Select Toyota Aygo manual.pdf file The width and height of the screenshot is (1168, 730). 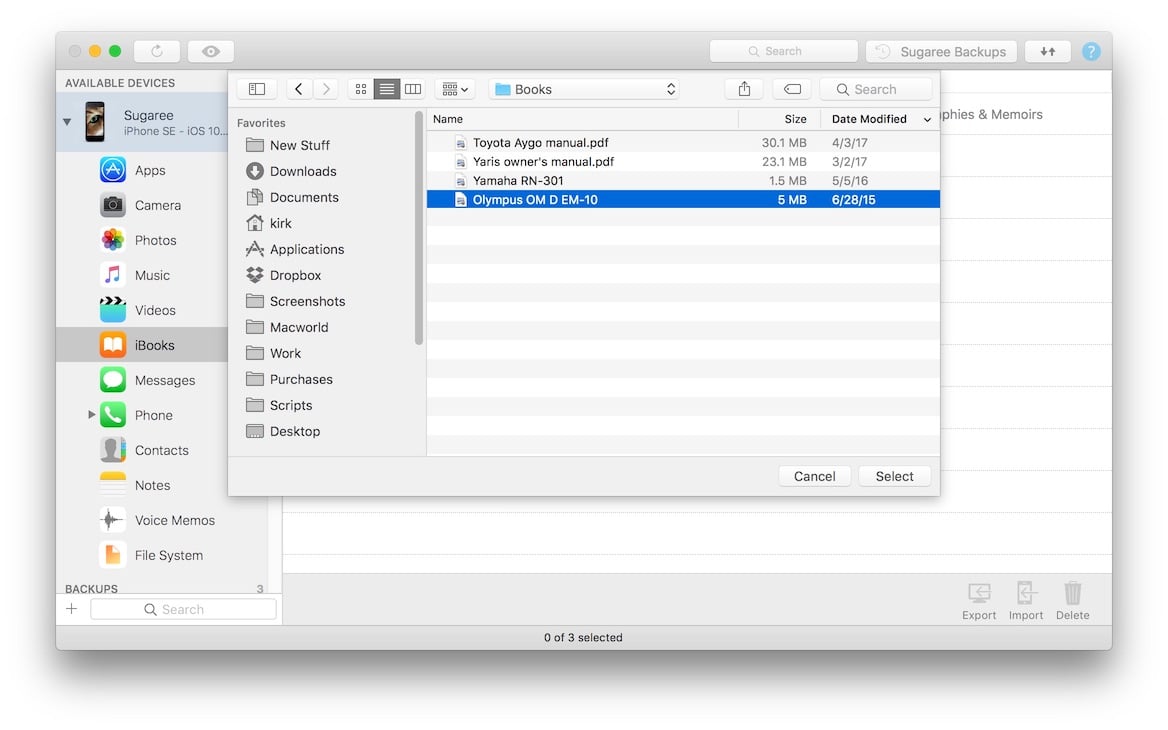(683, 142)
